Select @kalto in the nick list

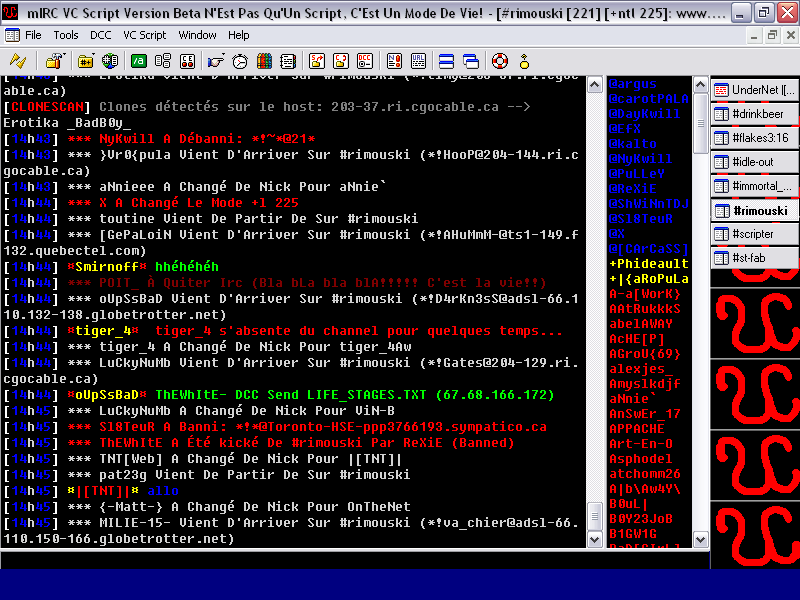click(633, 143)
